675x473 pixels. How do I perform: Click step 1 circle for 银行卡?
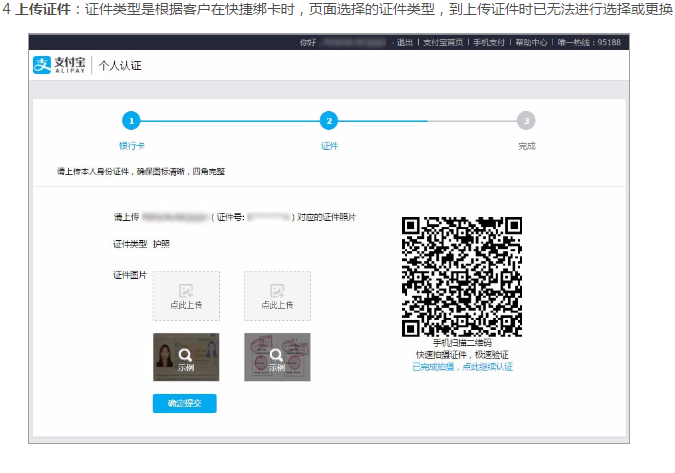[131, 121]
